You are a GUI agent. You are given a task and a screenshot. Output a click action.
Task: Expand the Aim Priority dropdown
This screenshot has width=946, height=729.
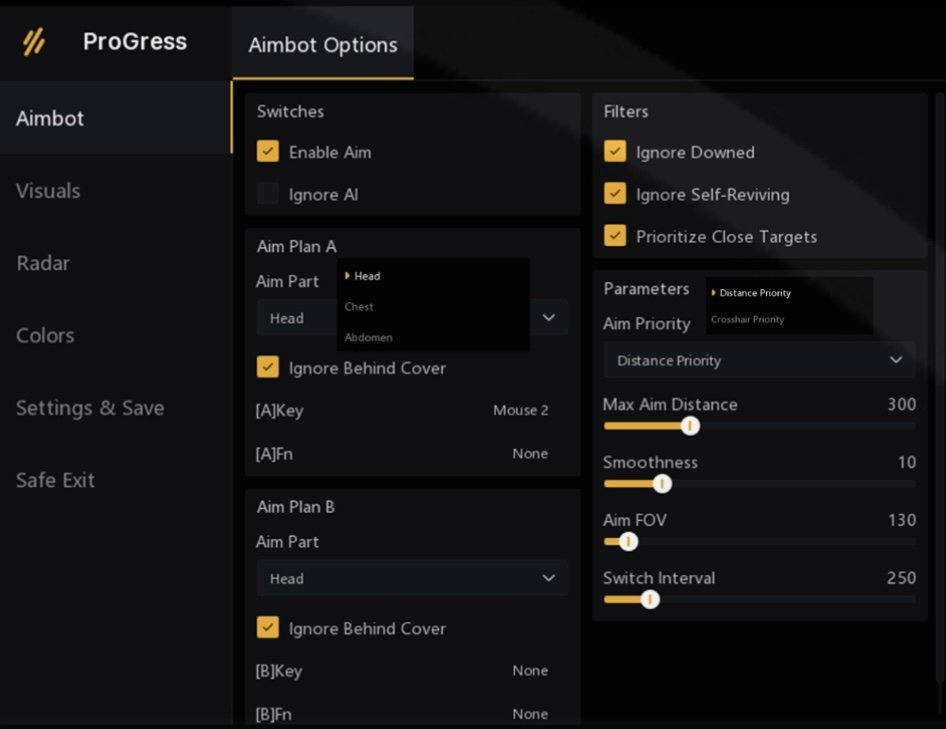758,360
